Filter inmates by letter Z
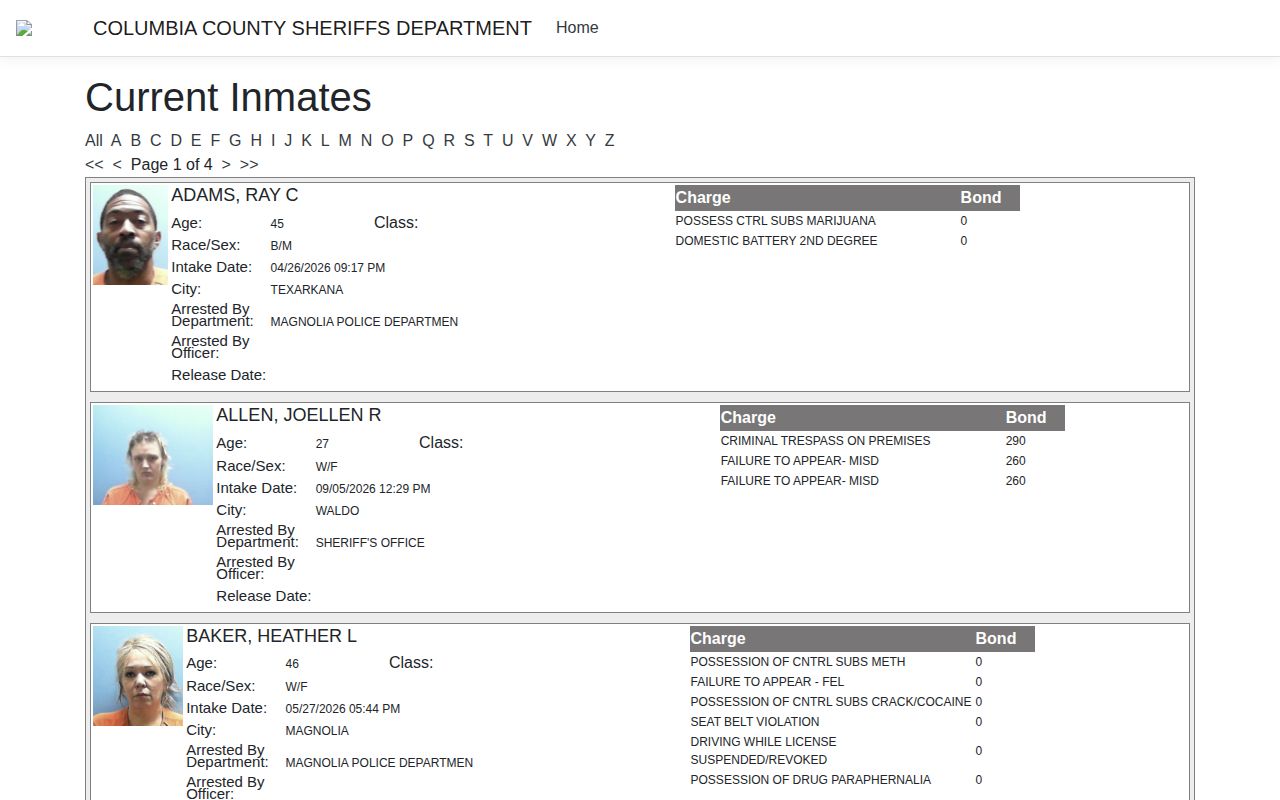1280x800 pixels. 609,140
